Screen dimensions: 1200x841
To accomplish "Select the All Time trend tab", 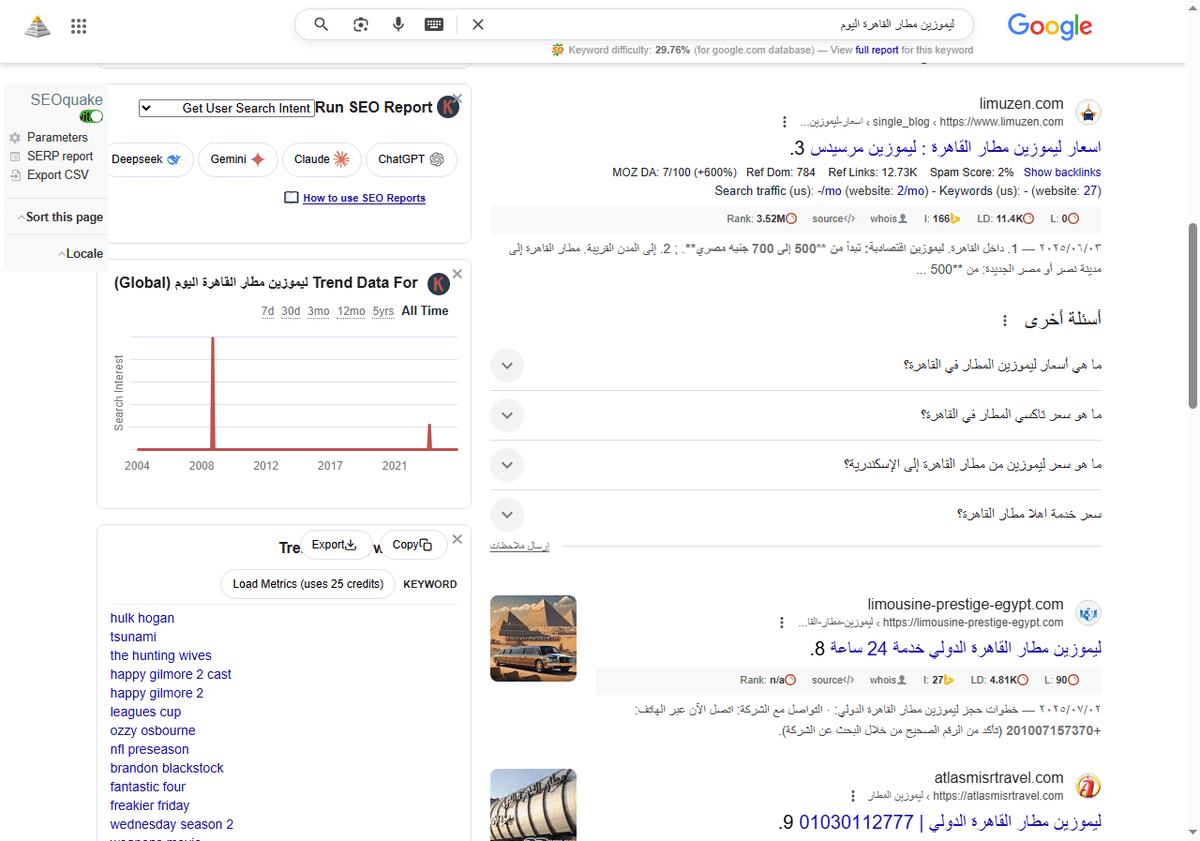I will point(424,310).
